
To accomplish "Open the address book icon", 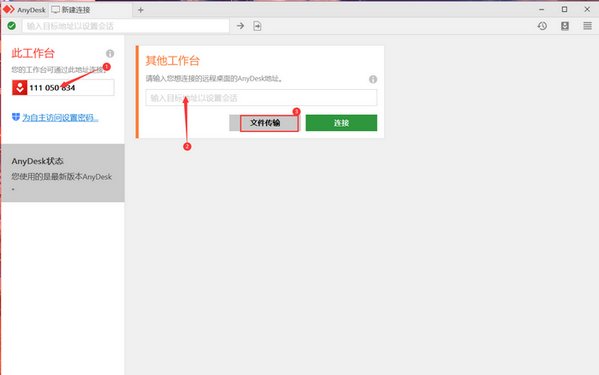I will pyautogui.click(x=565, y=26).
